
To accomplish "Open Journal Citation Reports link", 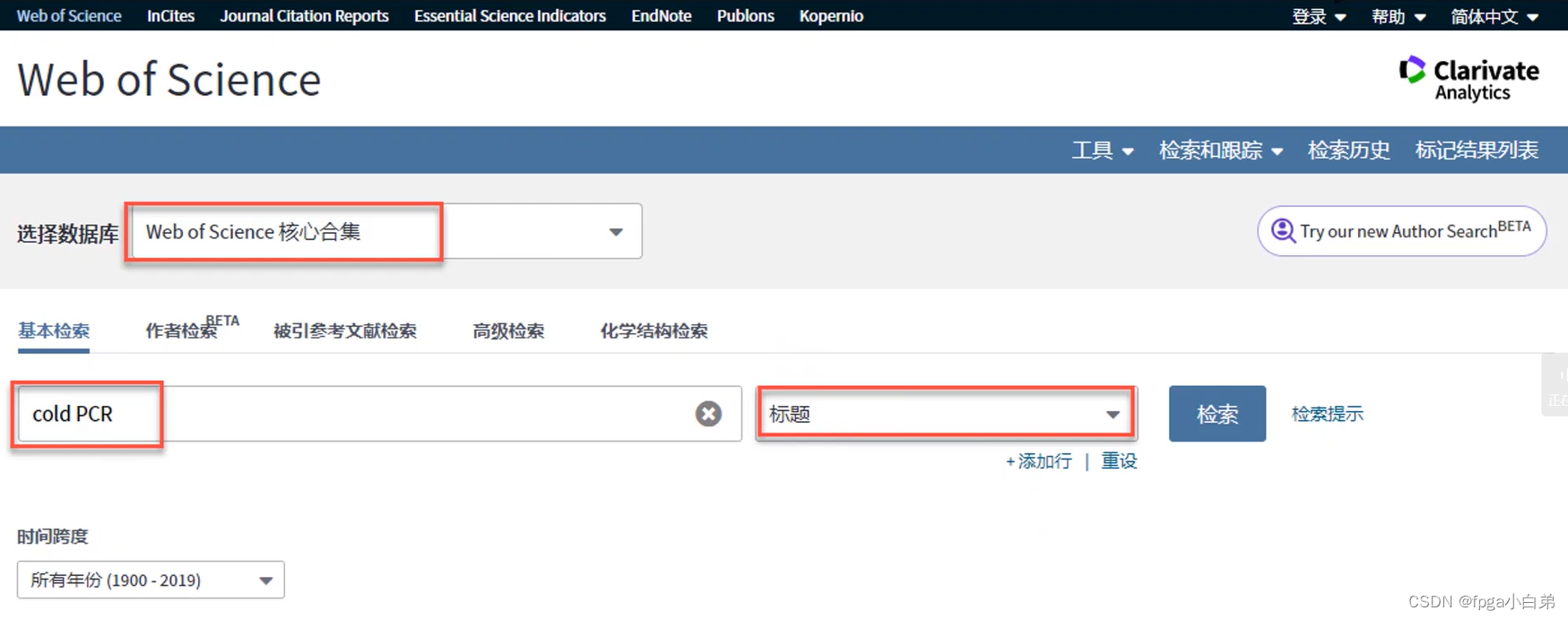I will [304, 16].
